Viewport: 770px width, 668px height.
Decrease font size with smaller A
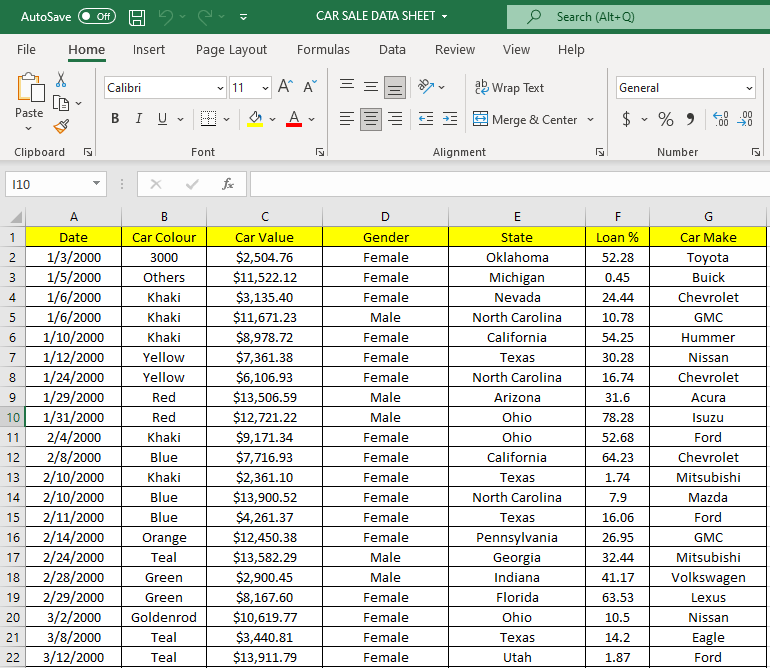coord(310,86)
